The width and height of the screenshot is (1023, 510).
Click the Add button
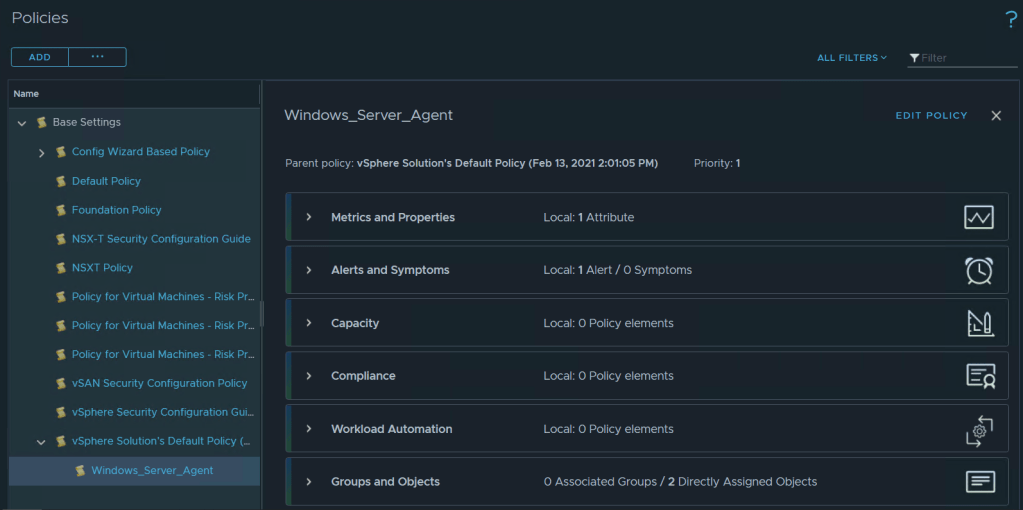[x=40, y=57]
